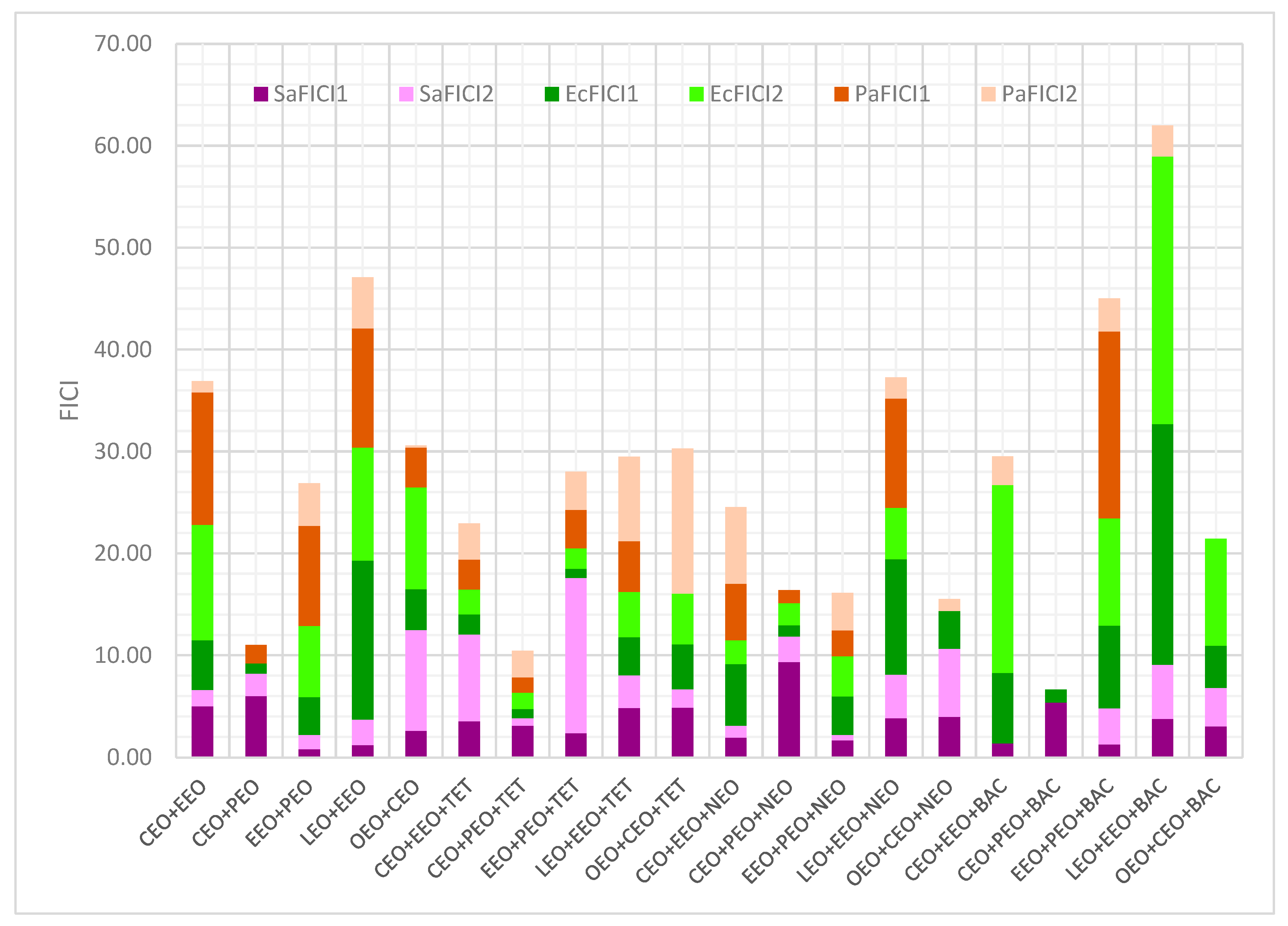This screenshot has width=1288, height=926.
Task: Click the EcFICI2 bright green legend swatch
Action: coord(696,94)
